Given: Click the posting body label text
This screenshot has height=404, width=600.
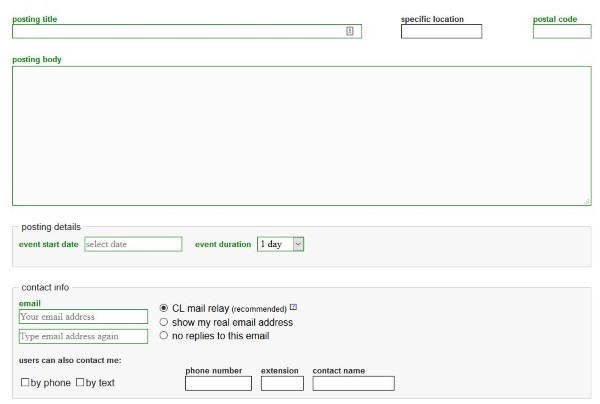Looking at the screenshot, I should click(37, 59).
